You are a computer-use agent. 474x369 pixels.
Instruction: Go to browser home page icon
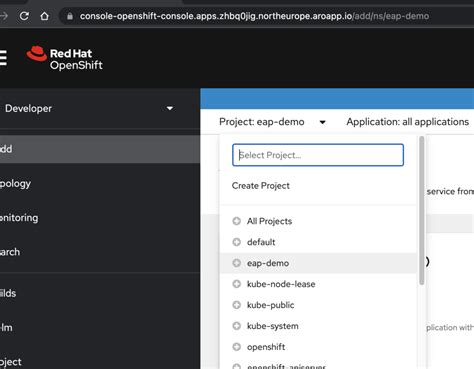coord(44,16)
